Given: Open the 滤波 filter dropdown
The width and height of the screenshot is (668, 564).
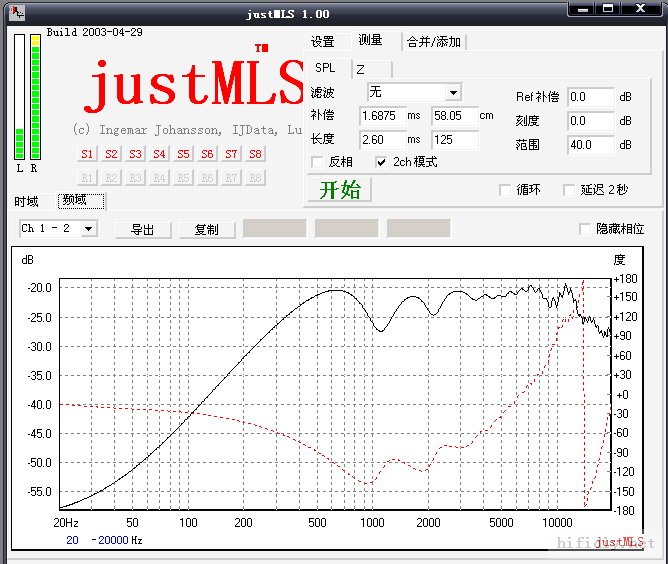Looking at the screenshot, I should (x=453, y=92).
